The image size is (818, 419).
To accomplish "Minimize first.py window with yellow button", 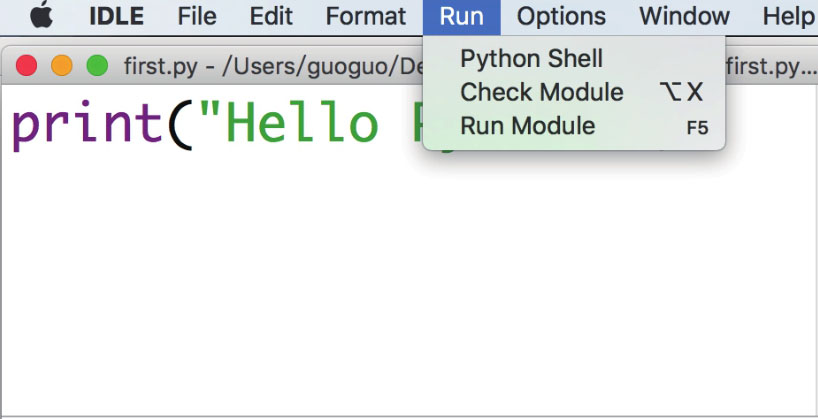I will 62,66.
